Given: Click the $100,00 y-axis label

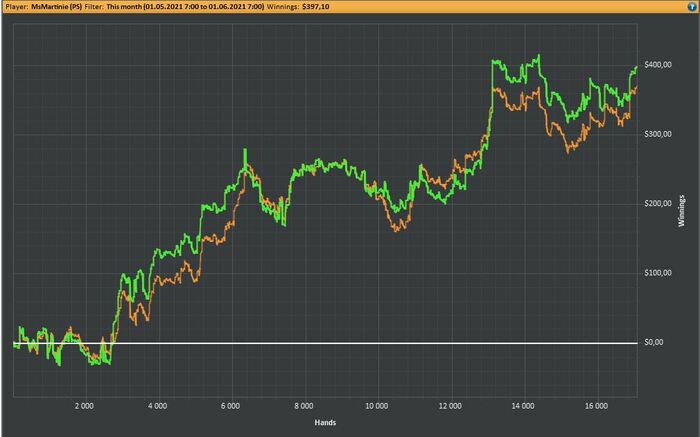Looking at the screenshot, I should (x=658, y=273).
